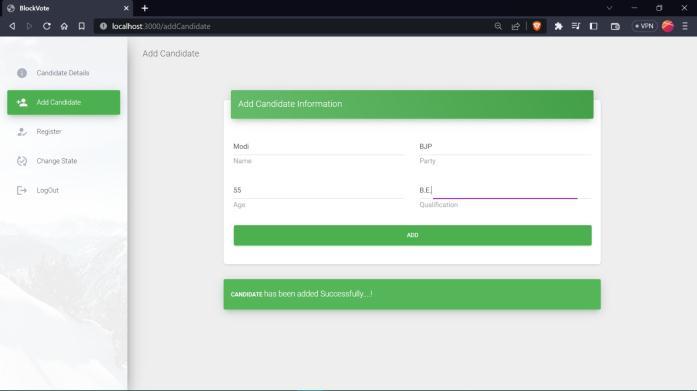Click the Name field containing Modi
Viewport: 697px width, 391px height.
(x=319, y=147)
